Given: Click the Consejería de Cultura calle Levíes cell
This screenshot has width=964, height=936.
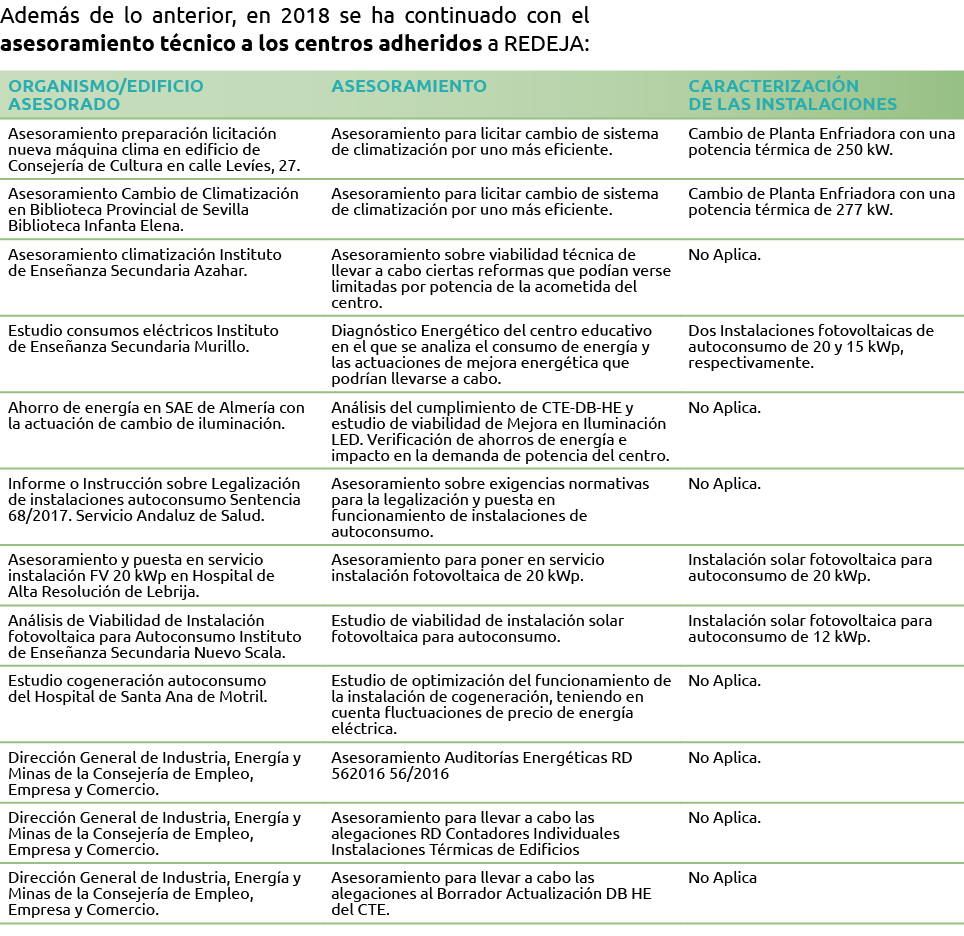Looking at the screenshot, I should click(155, 150).
